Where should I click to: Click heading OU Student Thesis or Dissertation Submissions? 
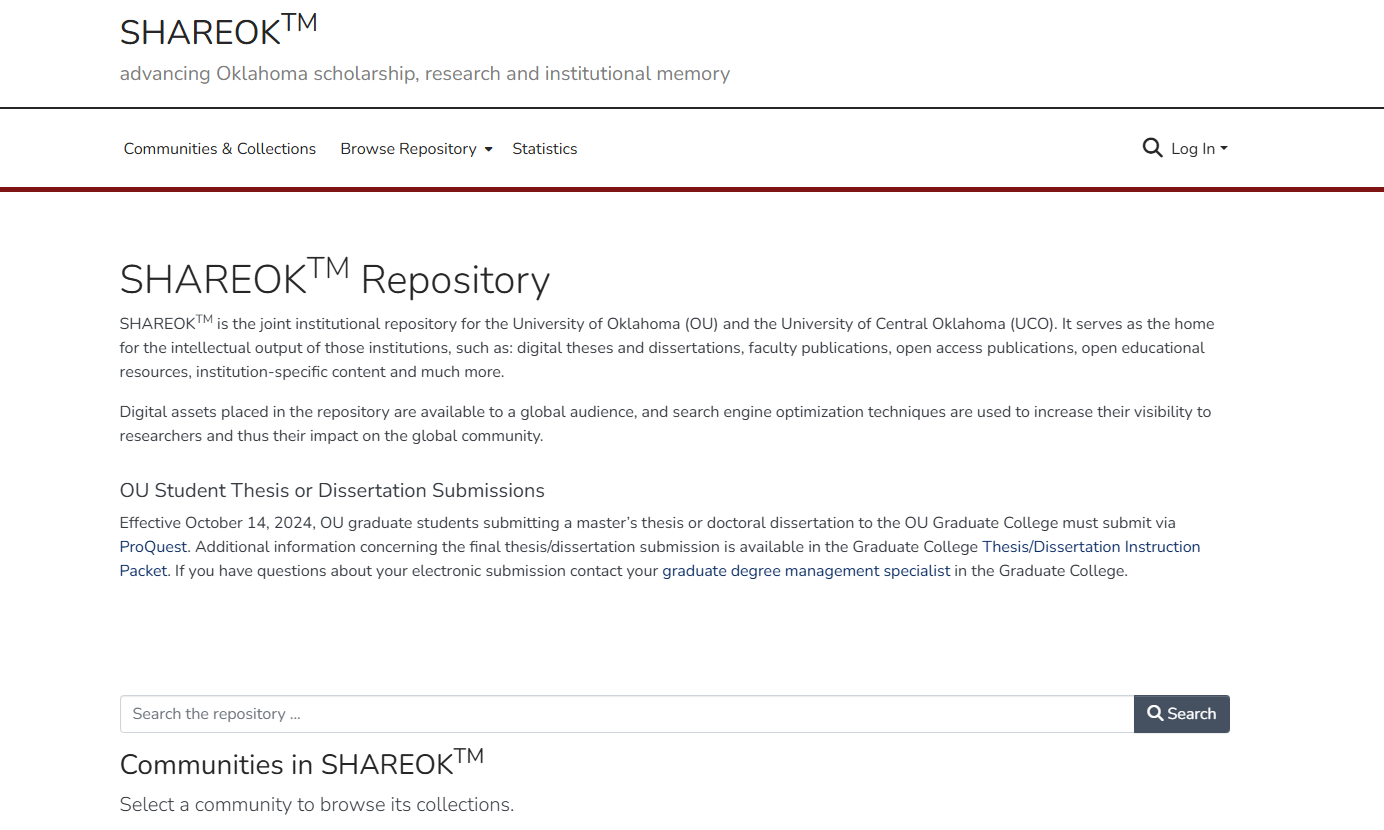coord(332,491)
